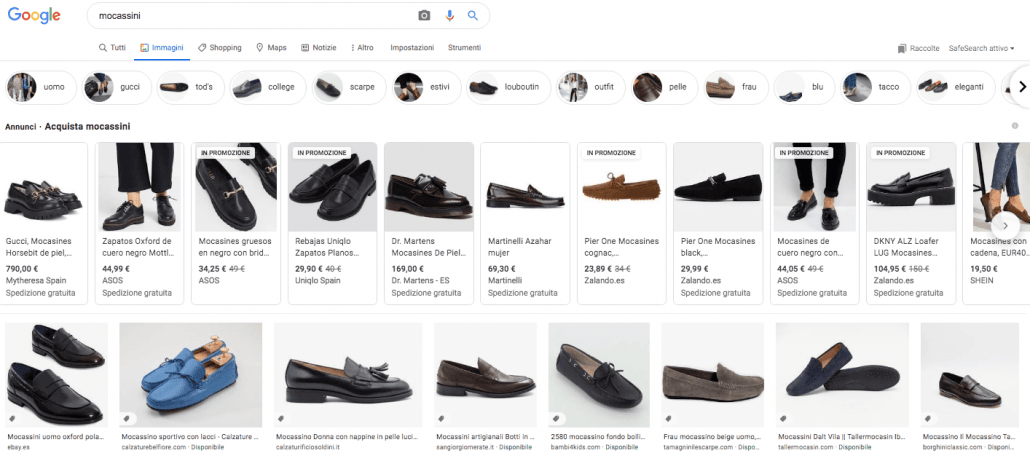
Task: Select the eleganti suggestion chip
Action: 956,87
